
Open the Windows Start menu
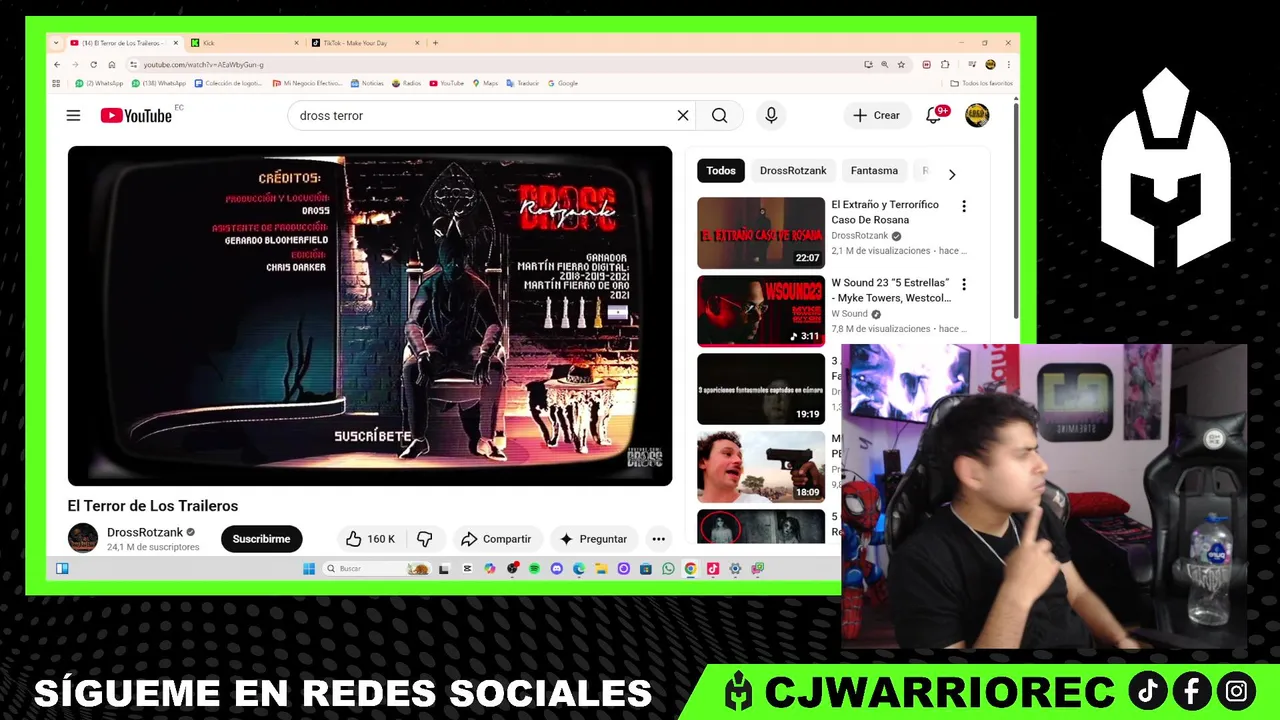[x=309, y=569]
